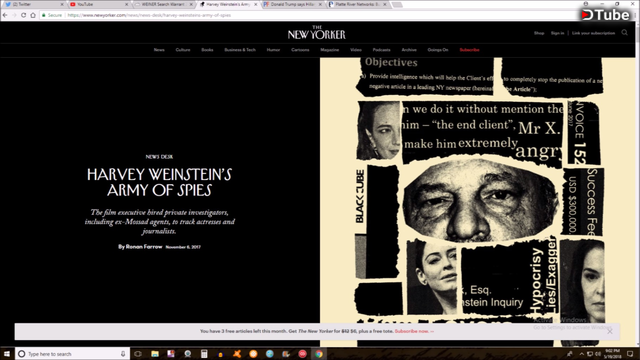Open the Podcasts section
Viewport: 640px width, 360px height.
pos(382,50)
